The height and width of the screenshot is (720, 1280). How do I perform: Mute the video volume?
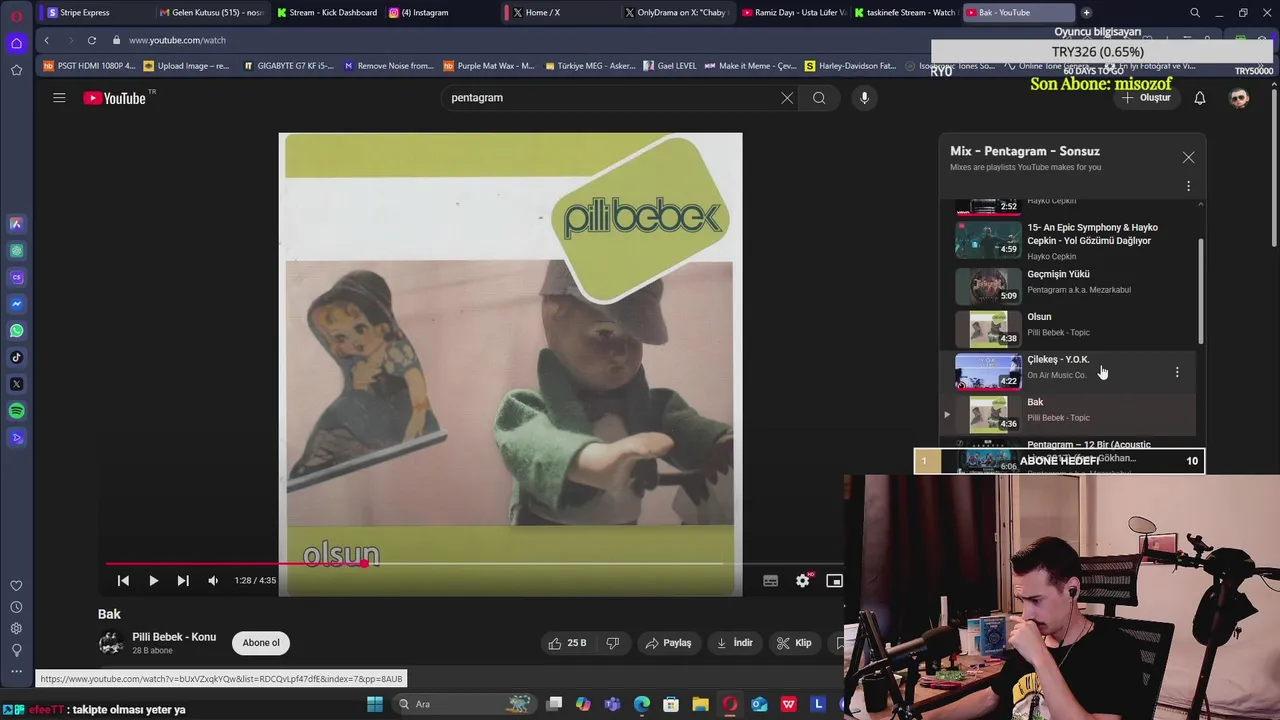213,581
